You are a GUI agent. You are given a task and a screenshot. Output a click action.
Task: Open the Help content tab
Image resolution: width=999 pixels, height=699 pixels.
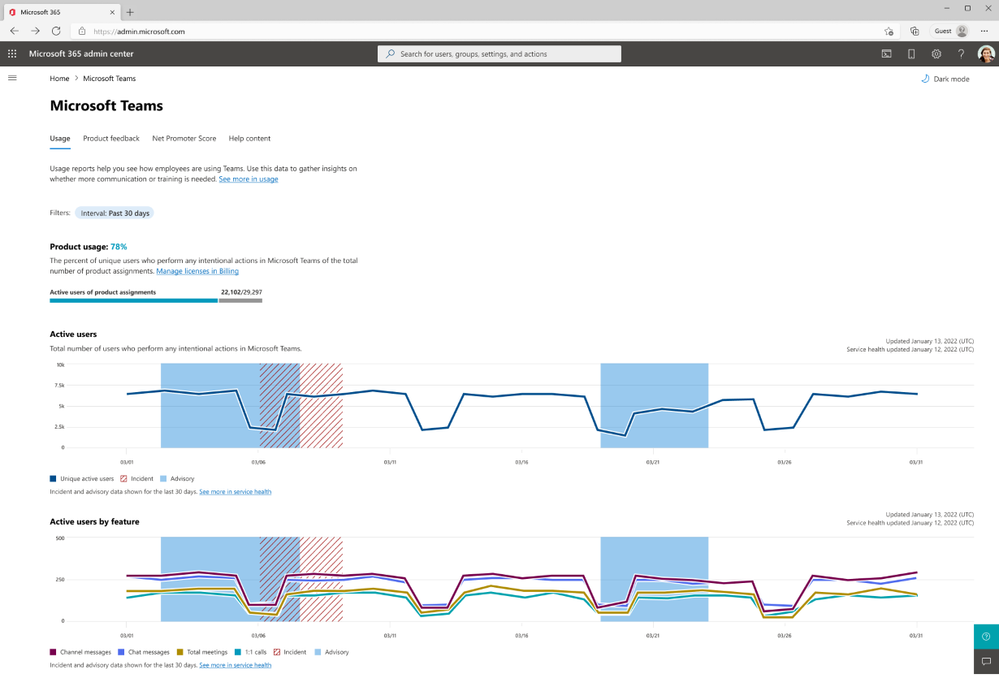[x=250, y=138]
